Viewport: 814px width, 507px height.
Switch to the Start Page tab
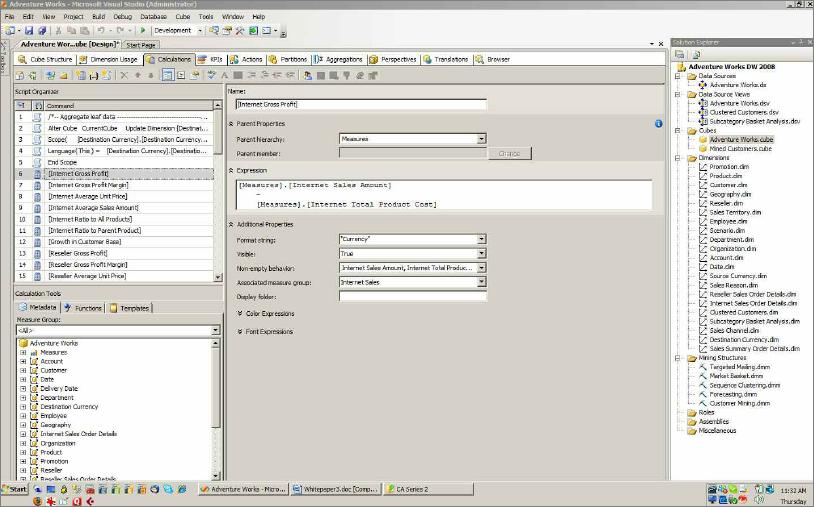(x=141, y=45)
